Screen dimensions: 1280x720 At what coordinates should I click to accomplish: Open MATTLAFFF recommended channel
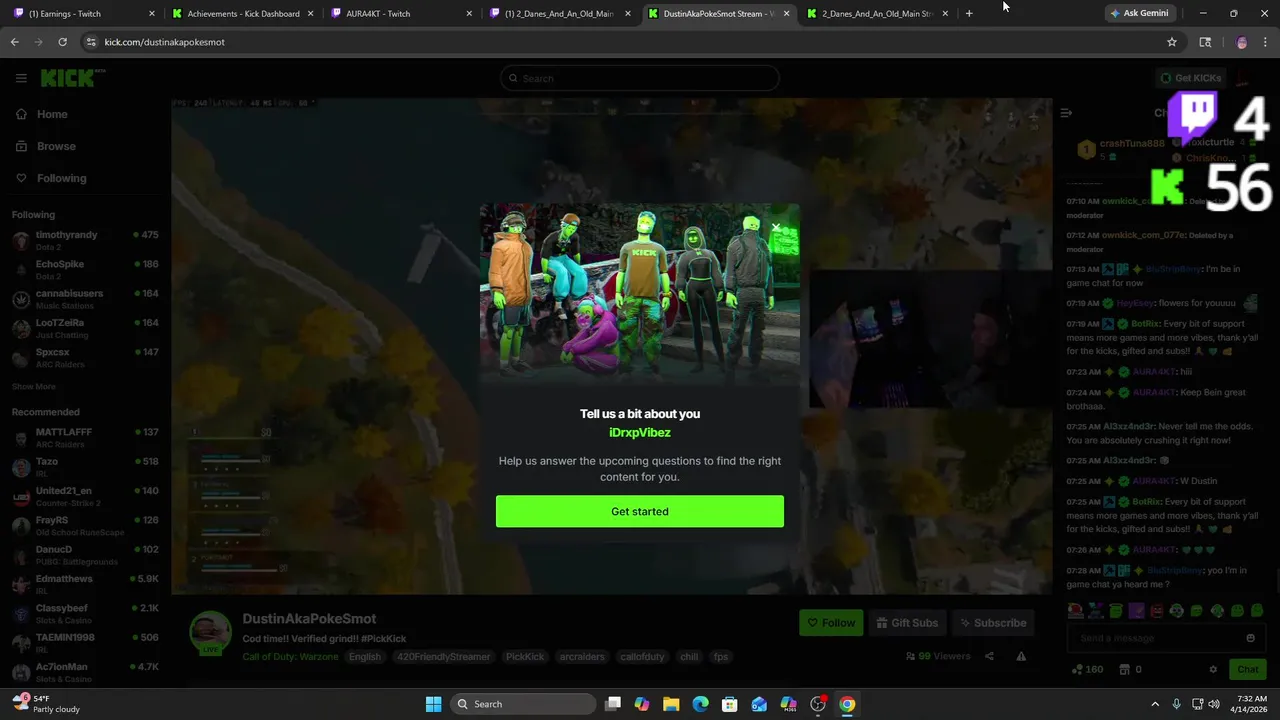85,437
